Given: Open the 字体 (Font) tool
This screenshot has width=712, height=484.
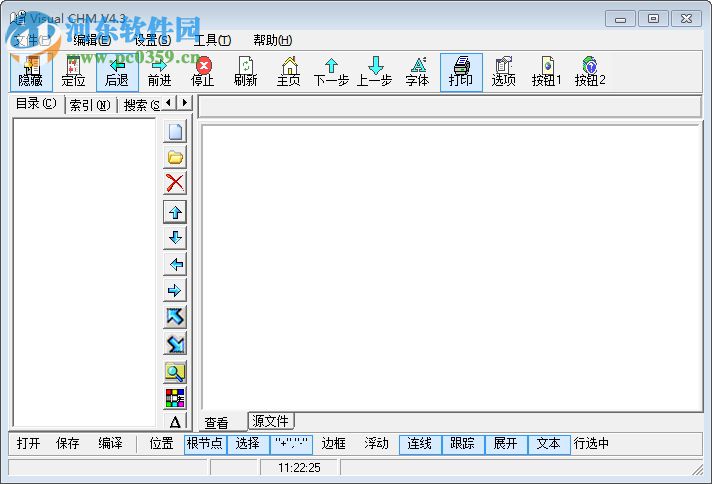Looking at the screenshot, I should (x=418, y=72).
